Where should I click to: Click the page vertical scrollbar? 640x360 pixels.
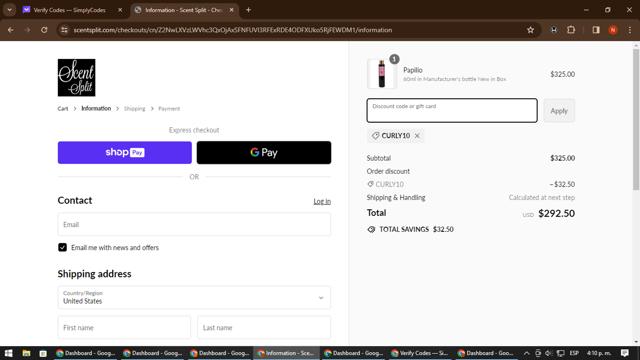pyautogui.click(x=636, y=119)
